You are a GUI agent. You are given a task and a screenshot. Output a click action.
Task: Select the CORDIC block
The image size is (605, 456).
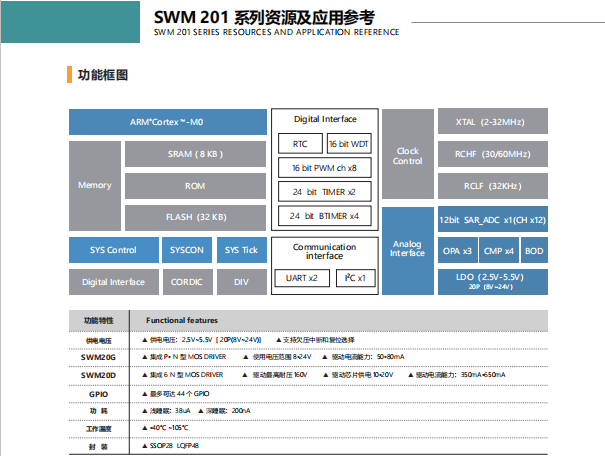(188, 282)
